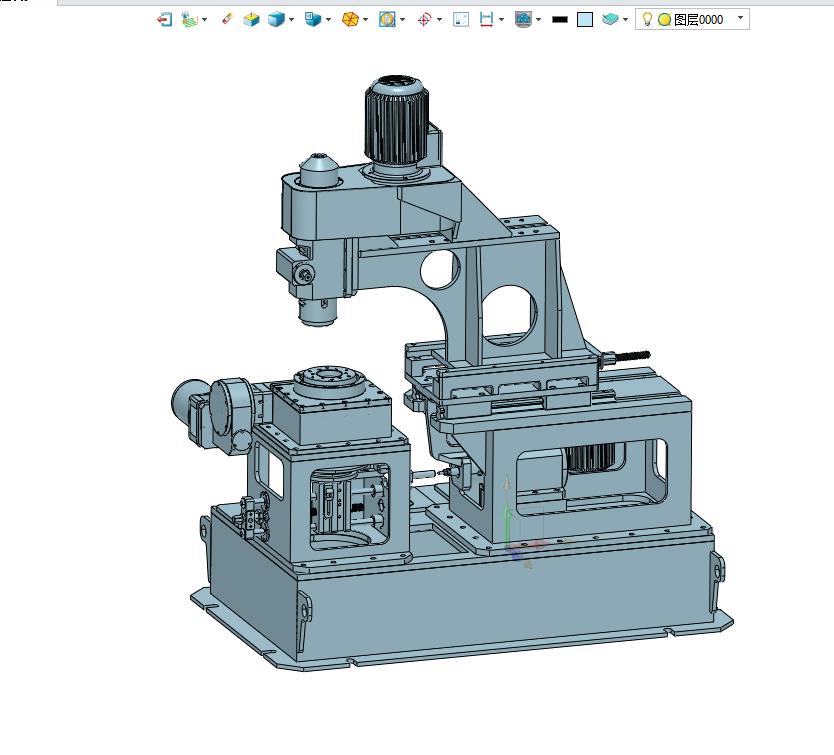Image resolution: width=834 pixels, height=755 pixels.
Task: Expand the orange polyhedron dropdown arrow
Action: (365, 20)
